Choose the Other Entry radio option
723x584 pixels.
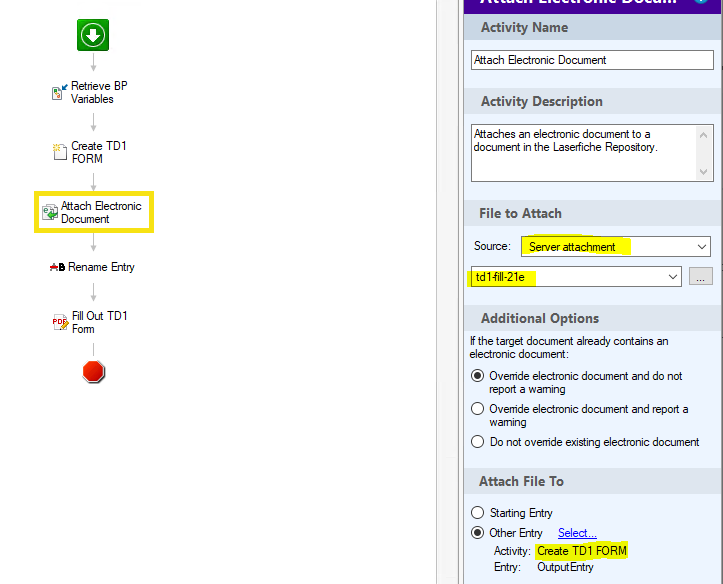(x=477, y=533)
